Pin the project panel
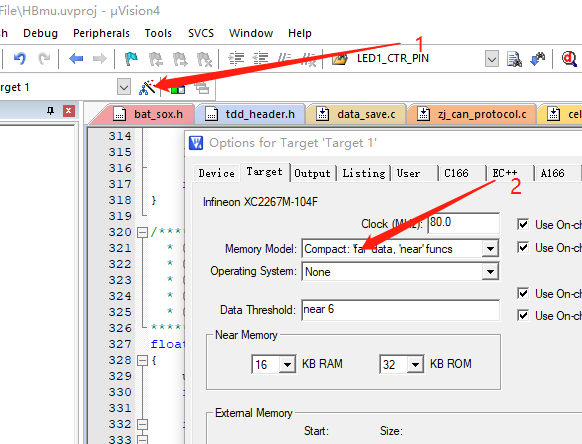The width and height of the screenshot is (582, 444). click(x=50, y=111)
